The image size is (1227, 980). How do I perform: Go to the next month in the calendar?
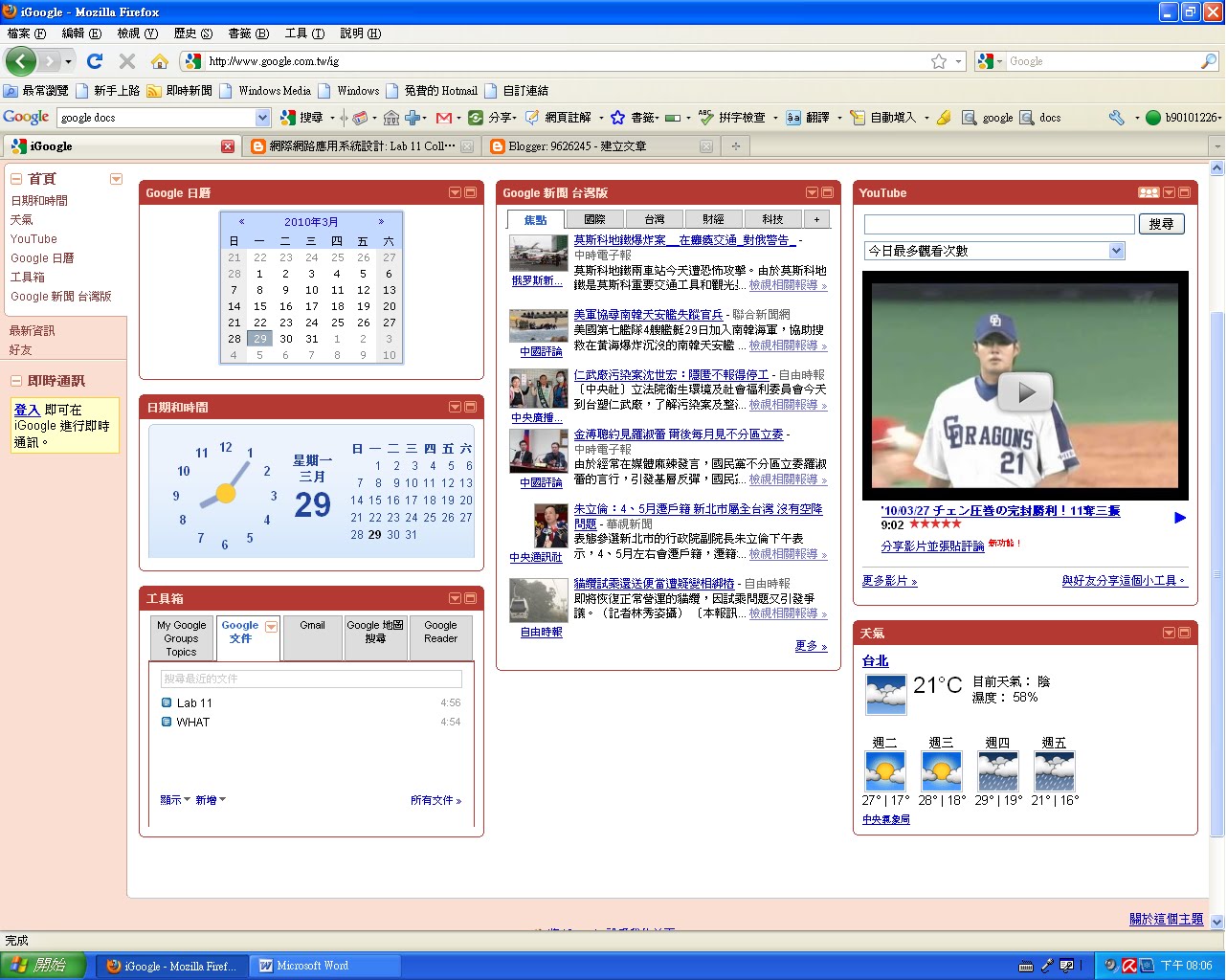[x=381, y=221]
